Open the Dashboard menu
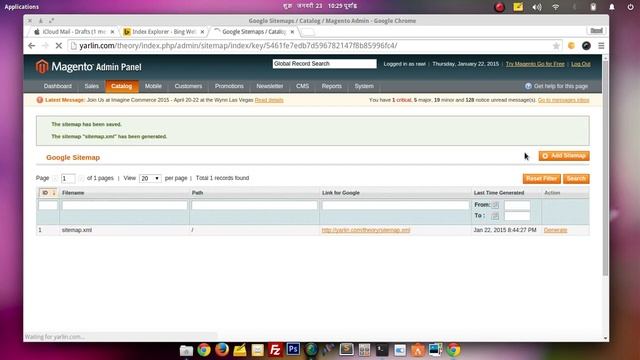The height and width of the screenshot is (360, 640). (x=58, y=86)
